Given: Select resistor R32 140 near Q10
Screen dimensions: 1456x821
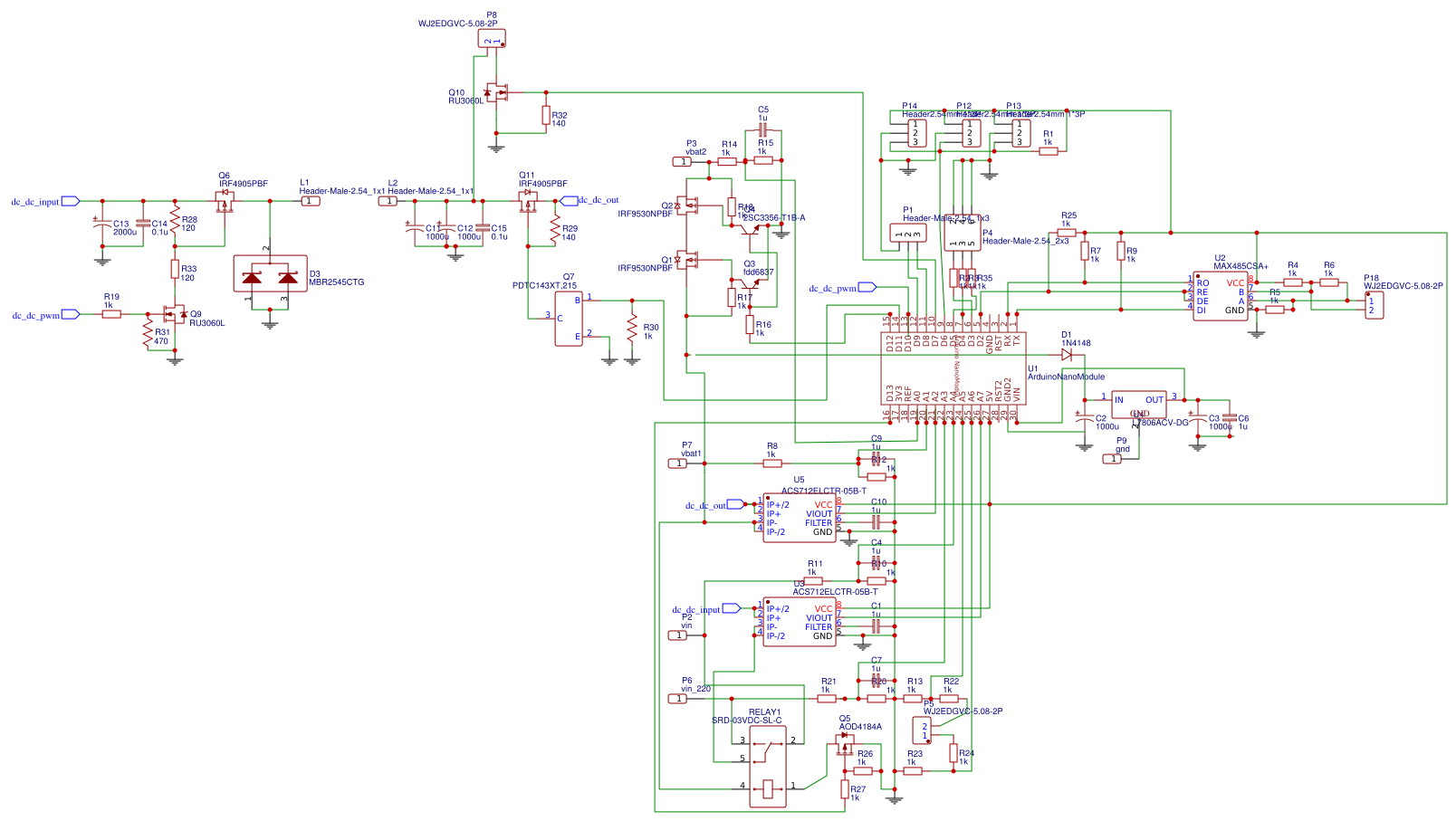Looking at the screenshot, I should click(544, 117).
